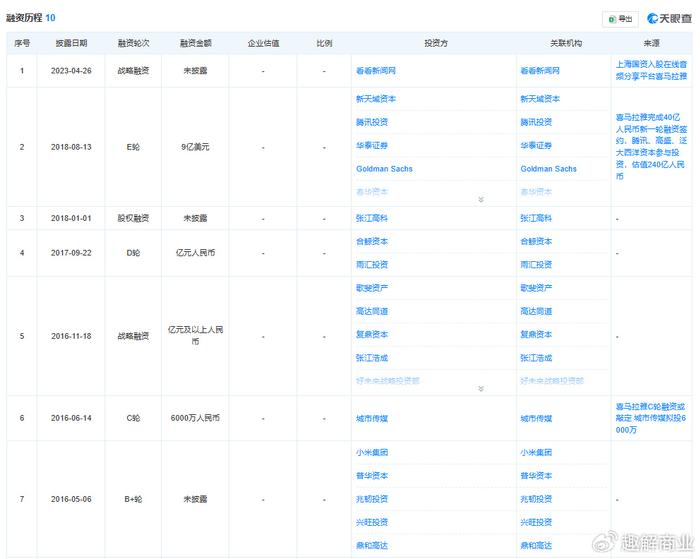Click the 股权融资 round cell

click(x=133, y=218)
